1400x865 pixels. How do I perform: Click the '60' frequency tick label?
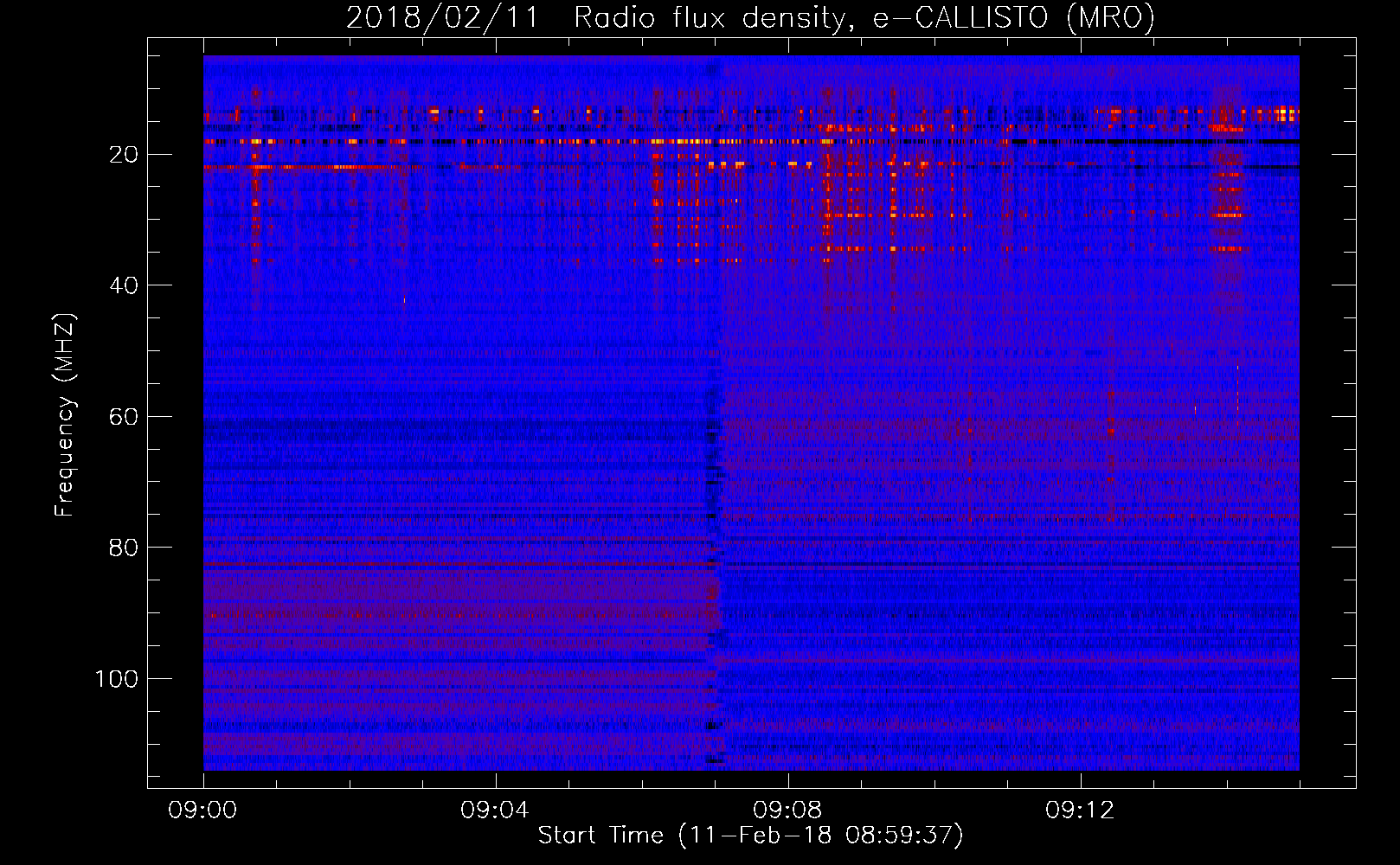[x=125, y=417]
